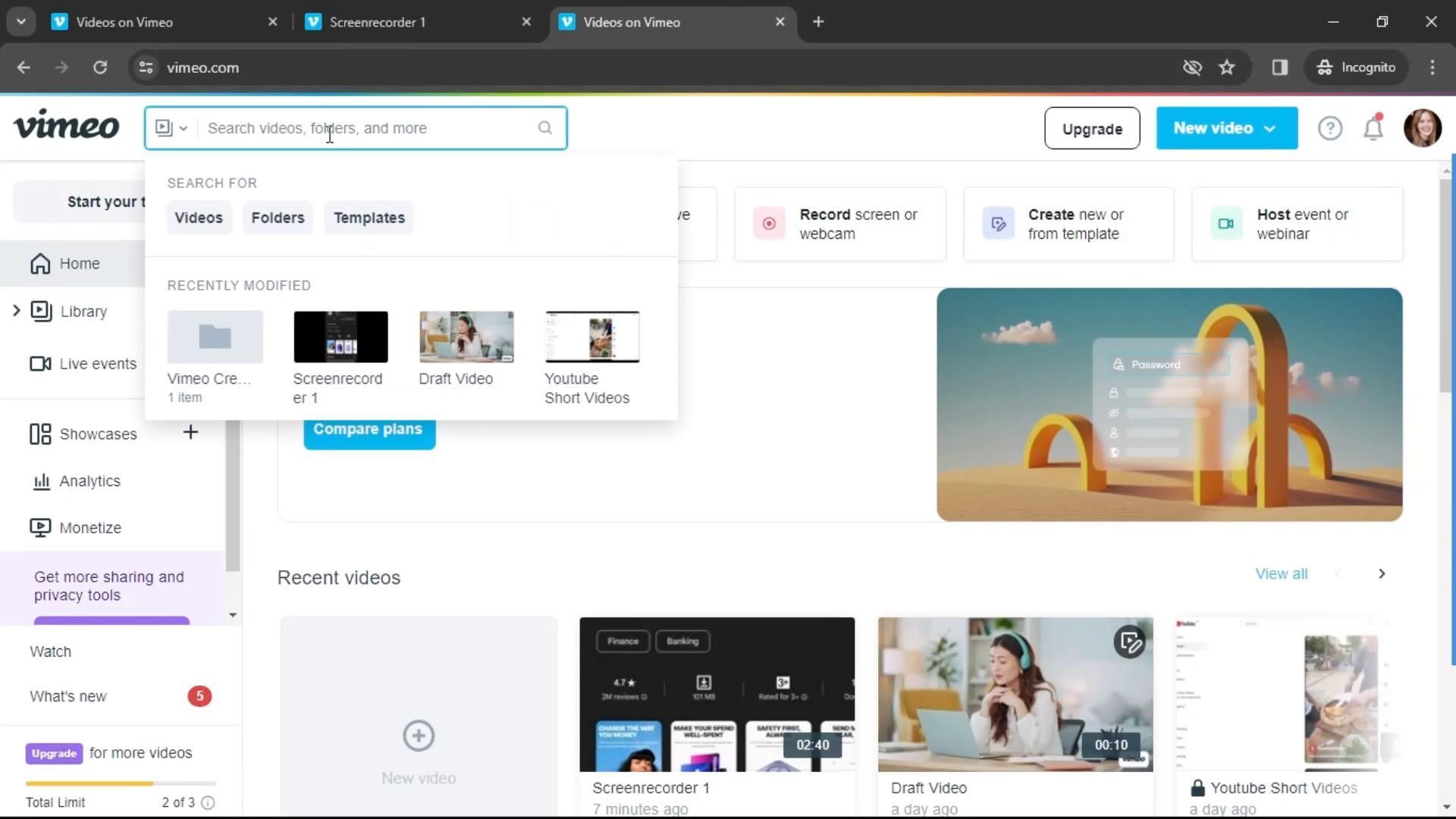Open the Draft Video recently modified thumbnail
The image size is (1456, 819).
466,337
